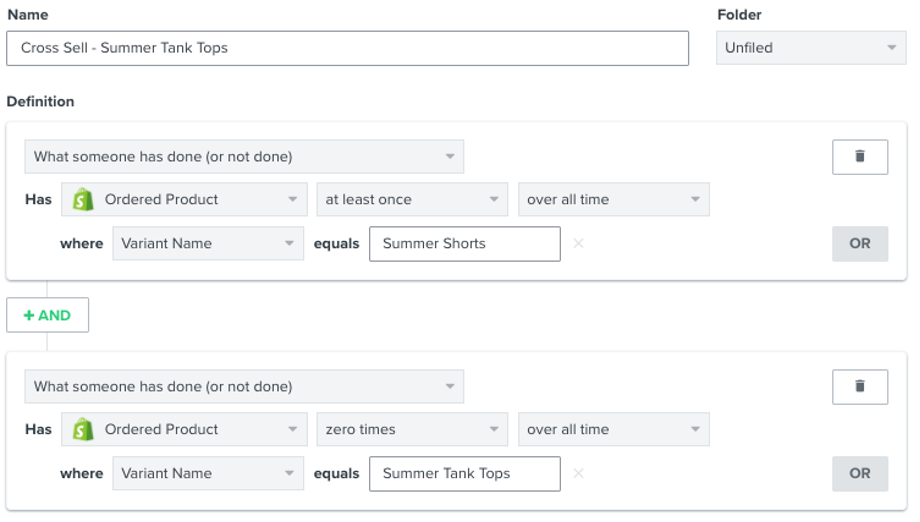Click the Shopify icon in second Ordered Product
Image resolution: width=920 pixels, height=522 pixels.
[x=84, y=430]
